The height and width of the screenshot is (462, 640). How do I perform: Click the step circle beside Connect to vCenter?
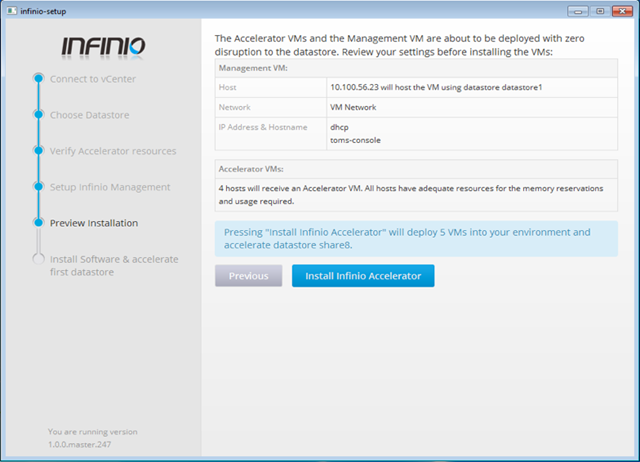coord(38,78)
